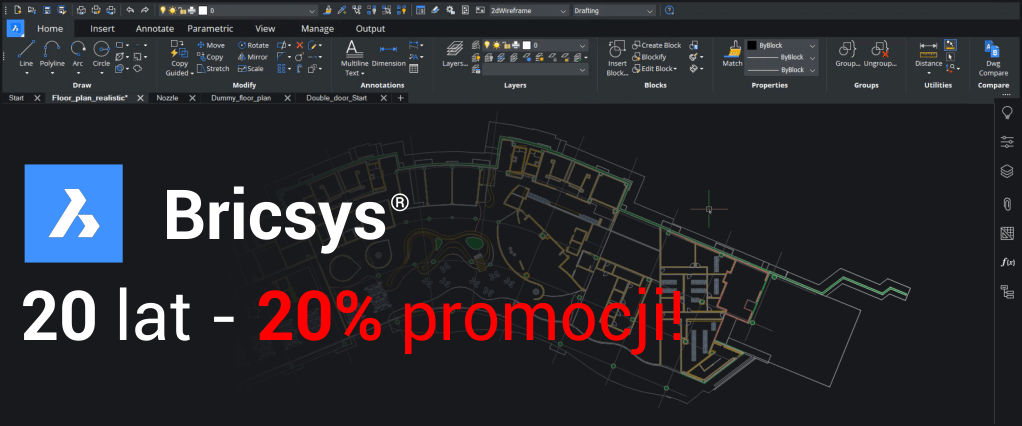Open the Attachments paperclip side panel
The height and width of the screenshot is (426, 1022).
1007,203
